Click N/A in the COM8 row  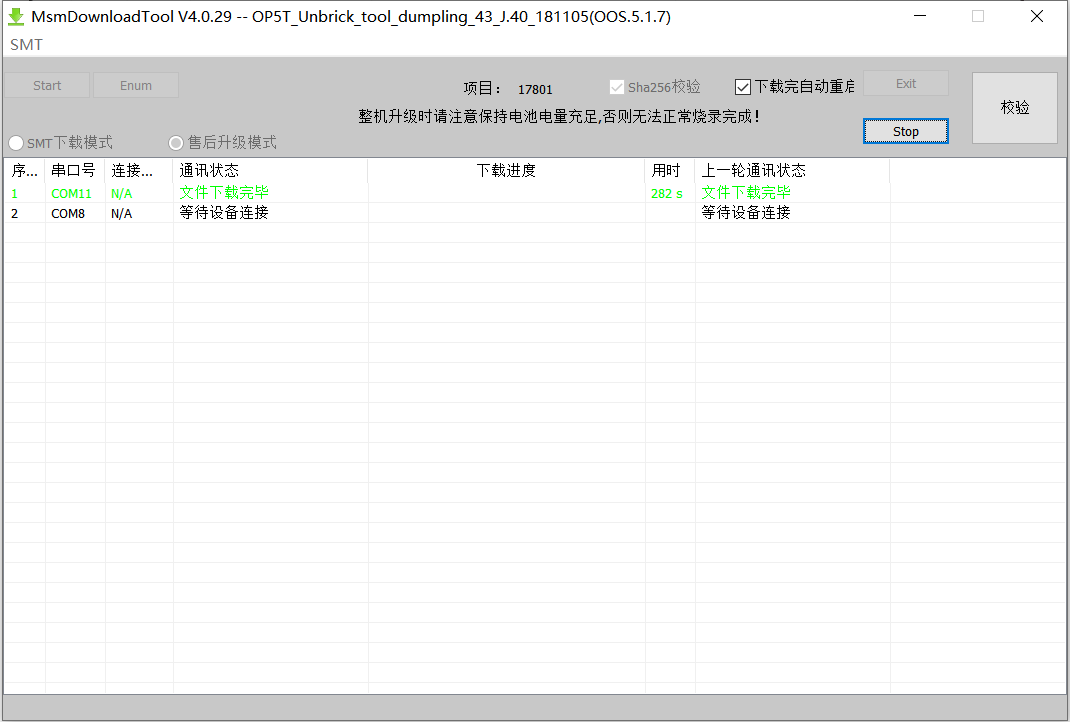(x=121, y=214)
